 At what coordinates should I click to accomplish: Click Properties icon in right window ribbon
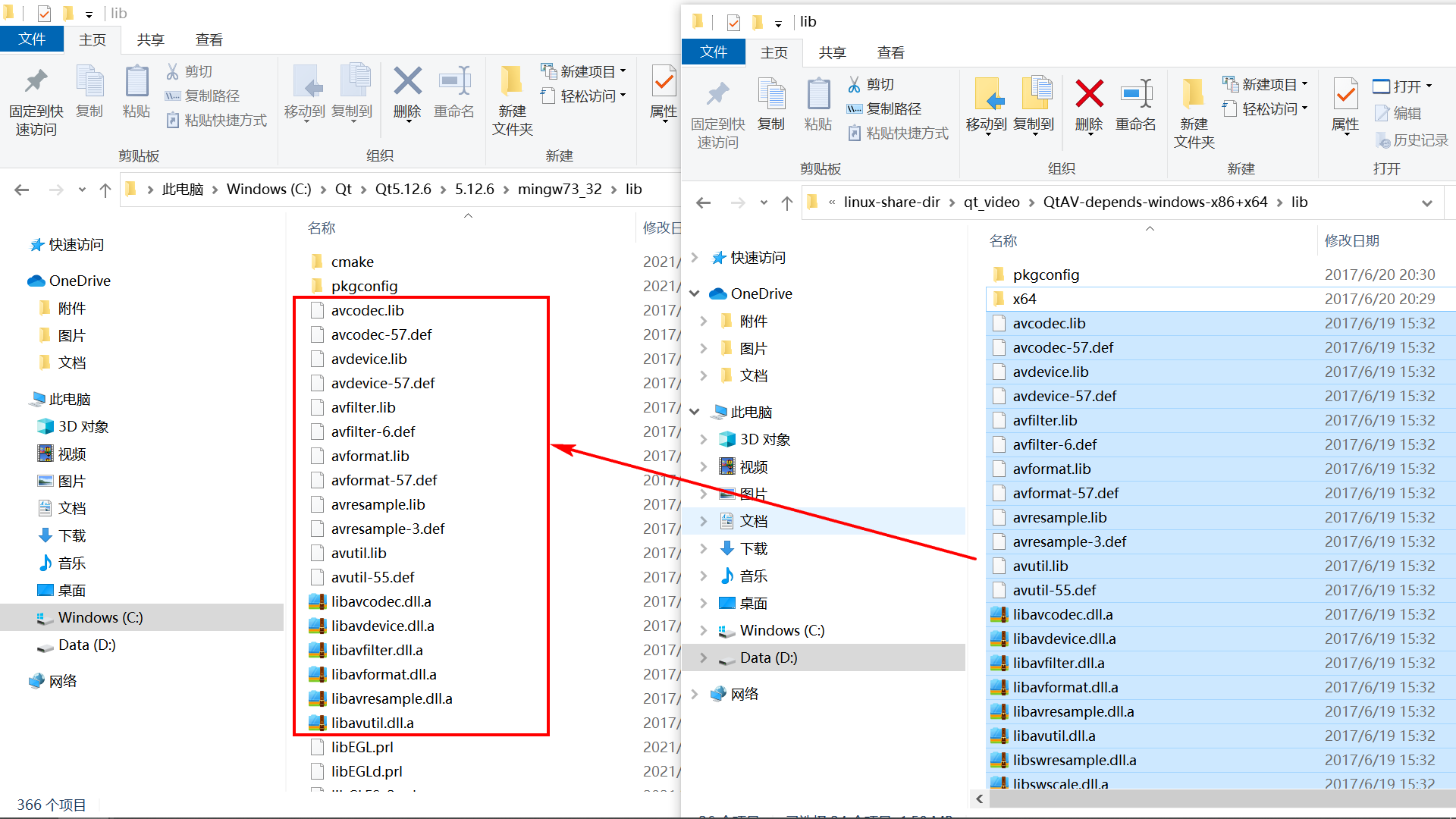[x=1345, y=96]
